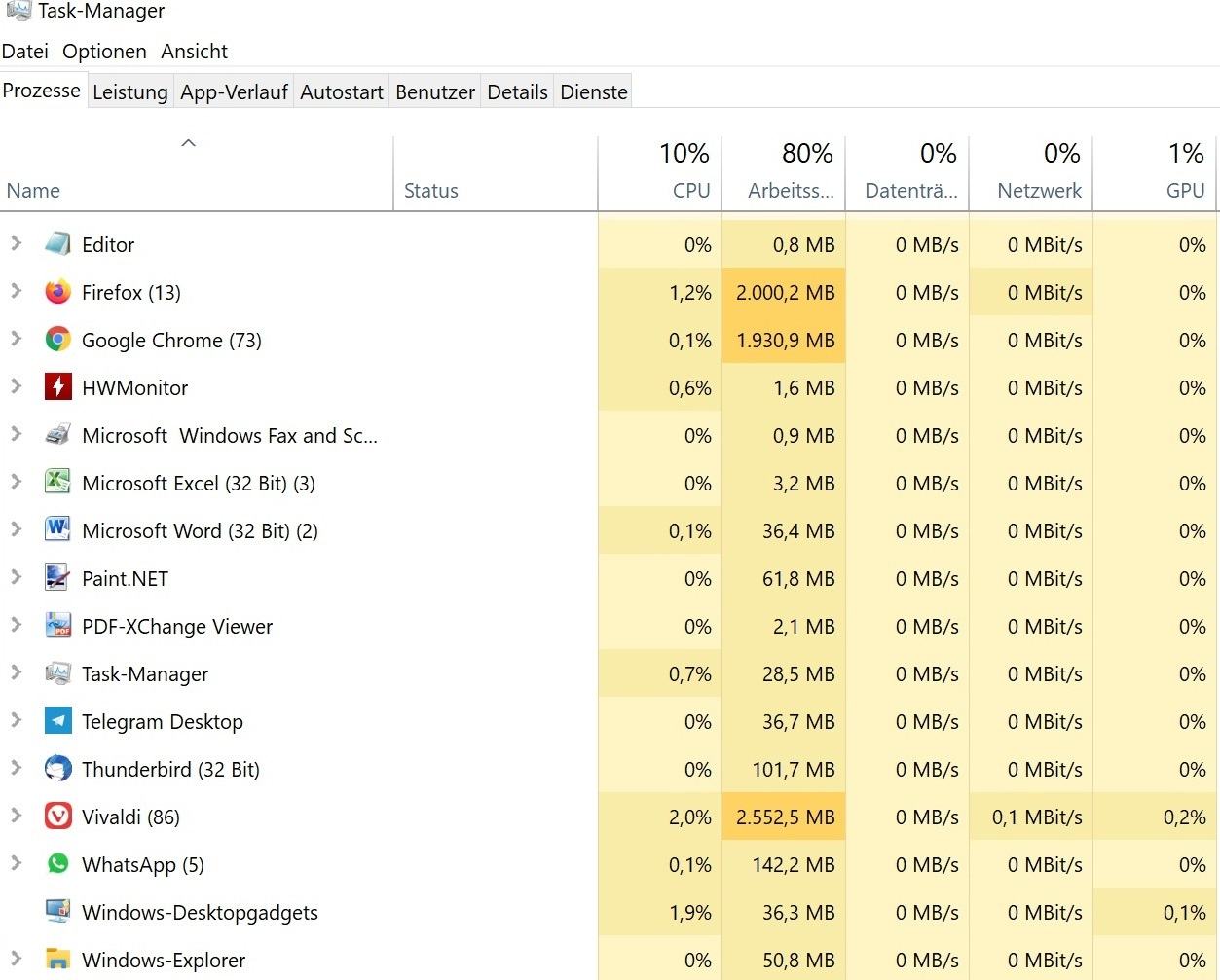1220x980 pixels.
Task: Sort processes by CPU column
Action: click(659, 173)
